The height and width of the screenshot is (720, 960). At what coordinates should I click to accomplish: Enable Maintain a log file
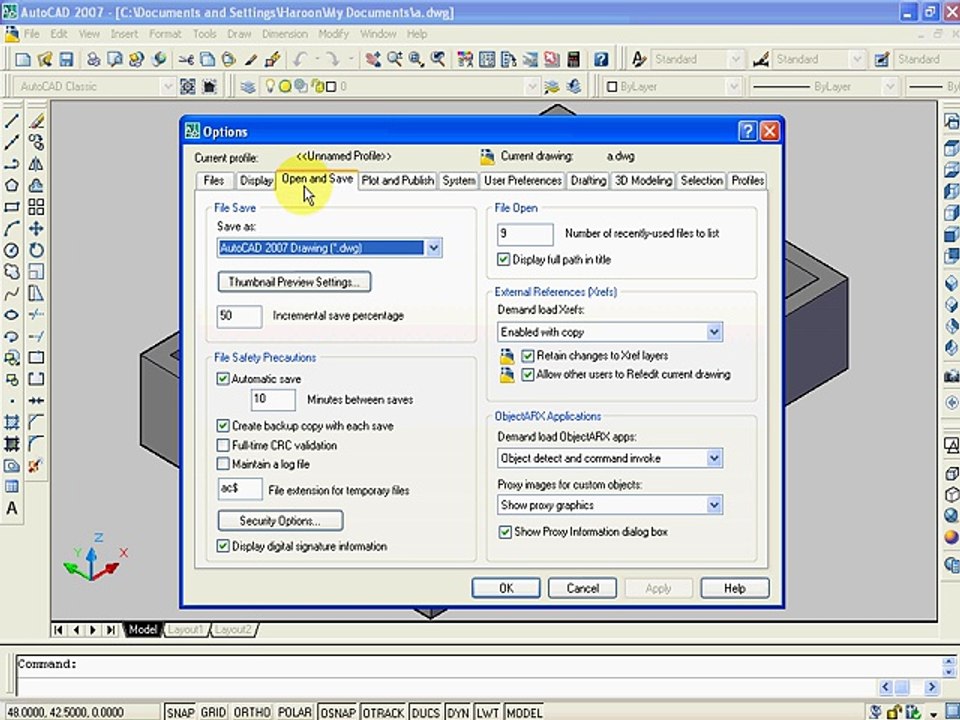(x=223, y=464)
